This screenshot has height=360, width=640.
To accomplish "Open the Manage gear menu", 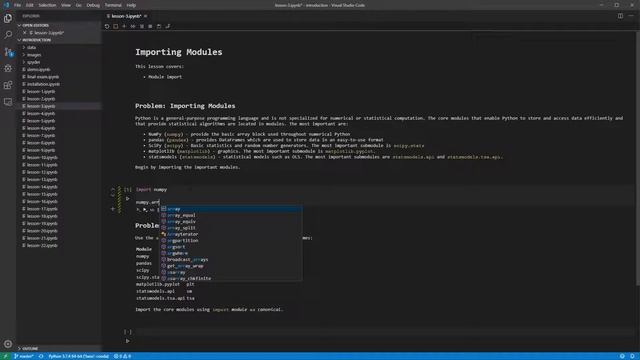I will click(x=8, y=344).
